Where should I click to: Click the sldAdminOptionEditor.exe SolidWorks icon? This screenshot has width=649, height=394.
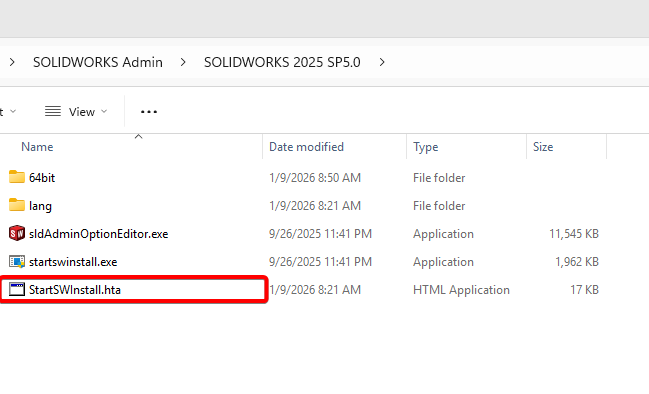[17, 233]
